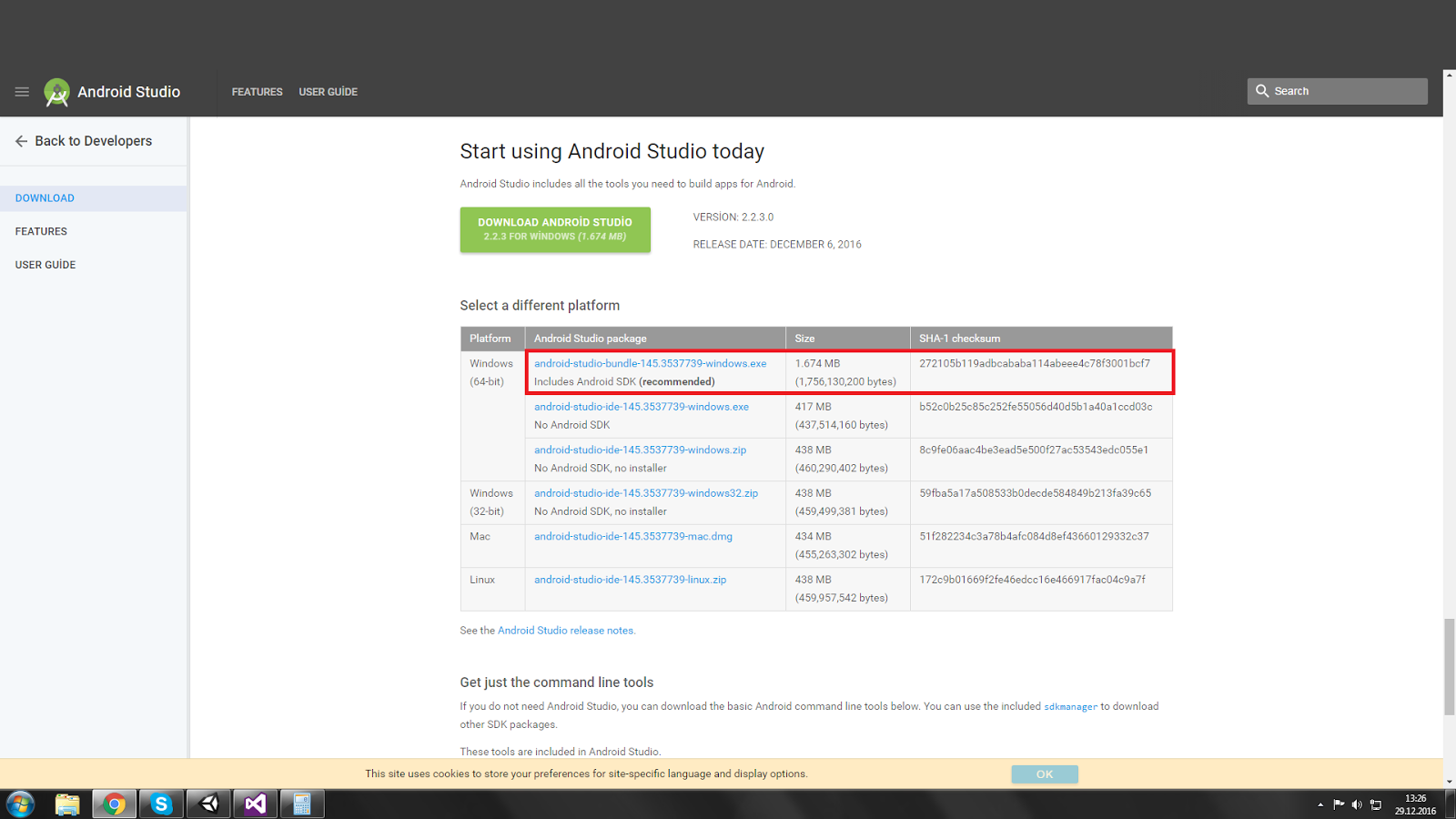Show hidden tray icons arrow
This screenshot has height=819, width=1456.
click(1320, 804)
